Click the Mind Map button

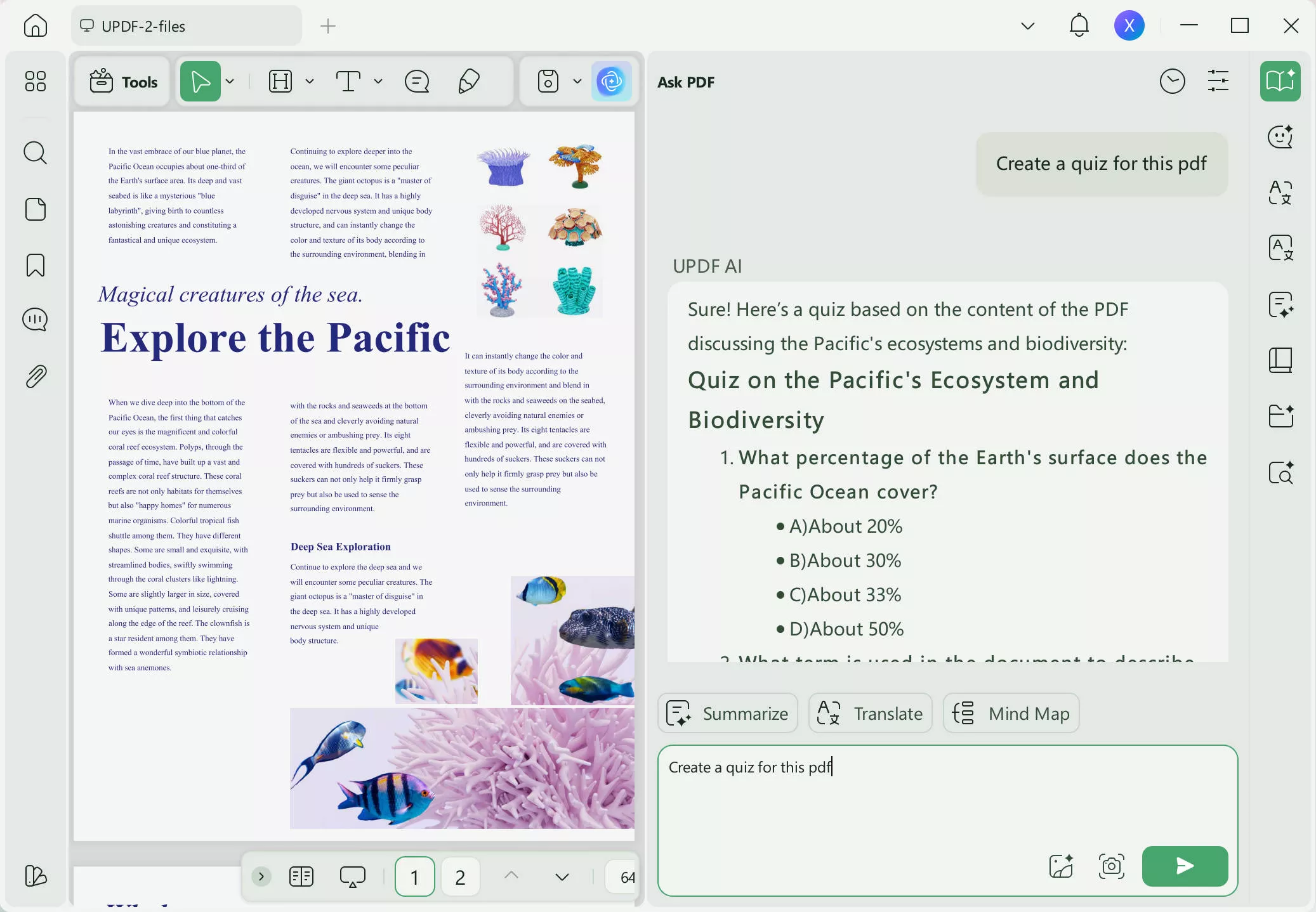tap(1010, 713)
